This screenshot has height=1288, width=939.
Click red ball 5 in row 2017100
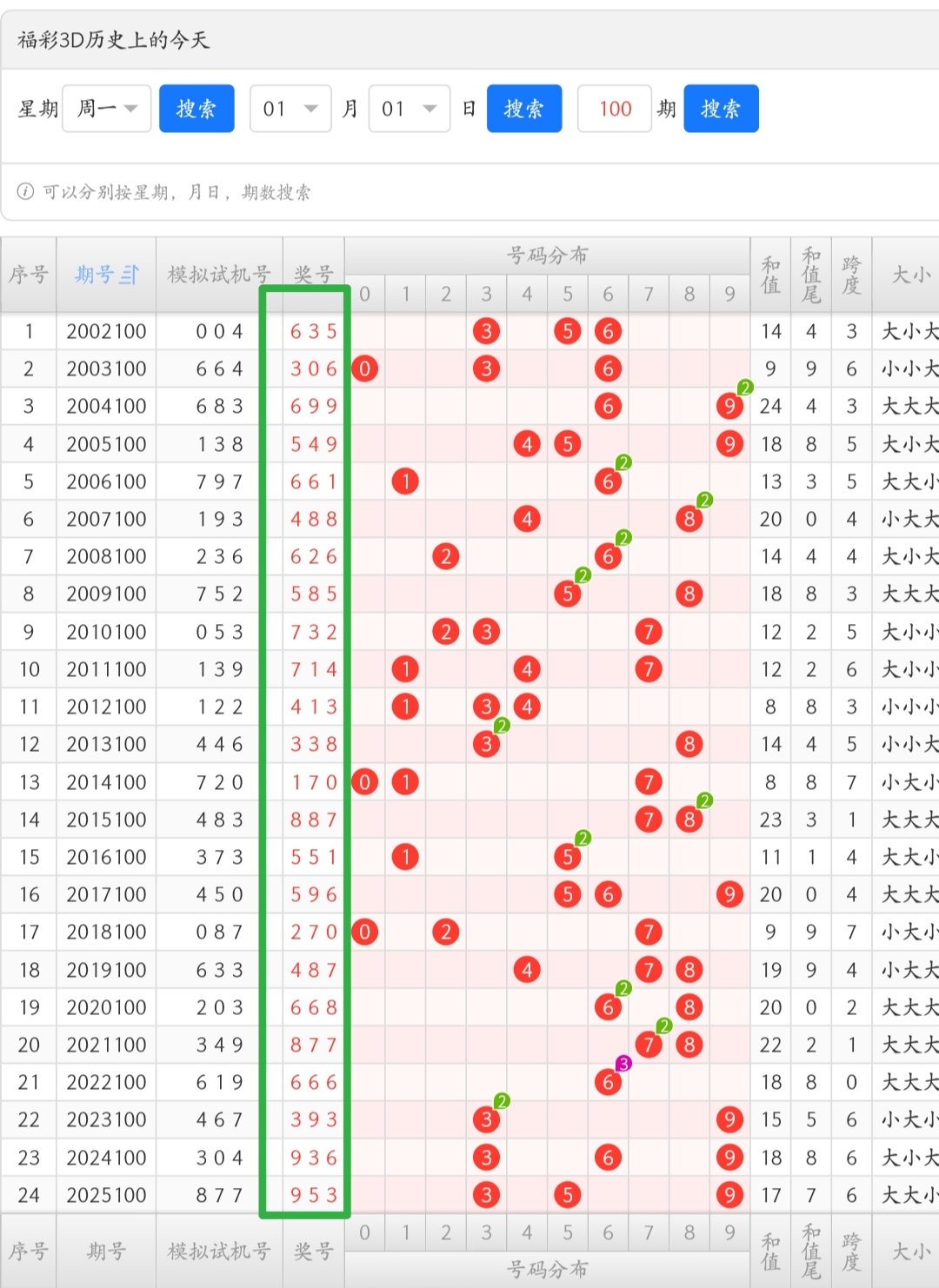pyautogui.click(x=568, y=894)
